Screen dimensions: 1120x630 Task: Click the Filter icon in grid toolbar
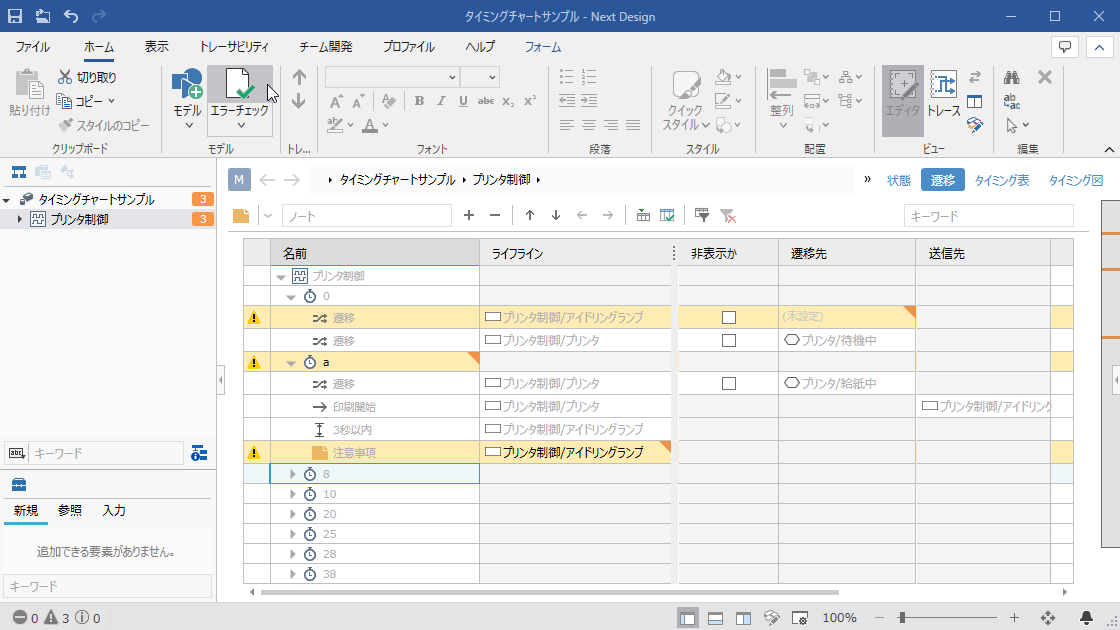[701, 215]
